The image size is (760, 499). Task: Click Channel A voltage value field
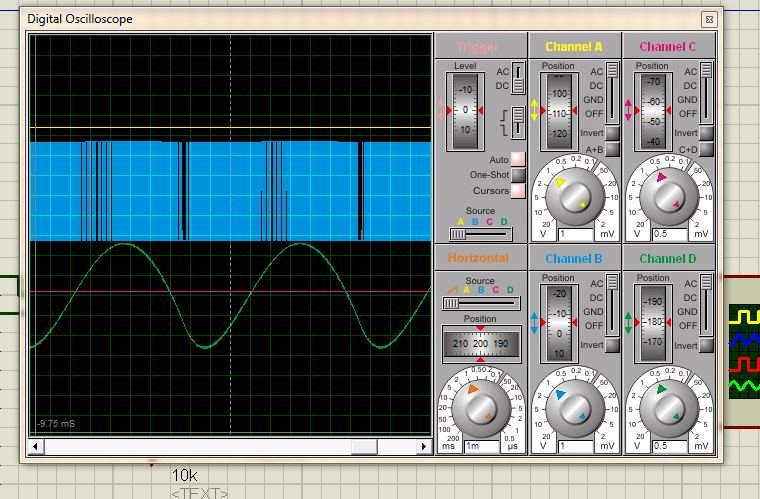point(575,234)
